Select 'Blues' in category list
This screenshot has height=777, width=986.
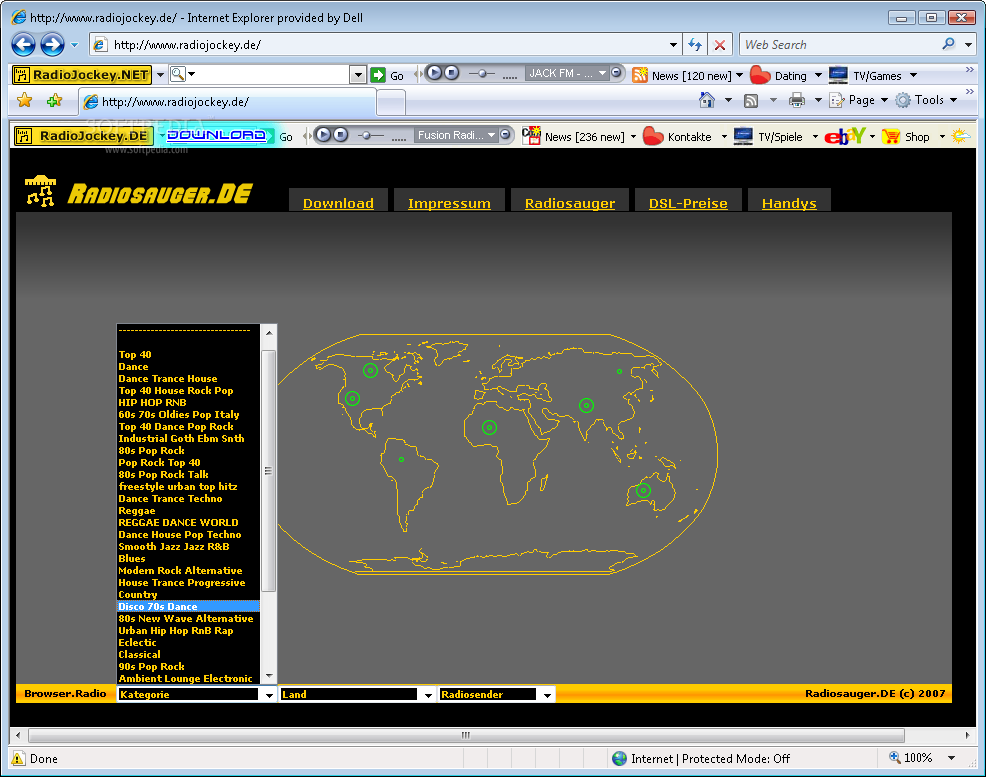pyautogui.click(x=189, y=558)
